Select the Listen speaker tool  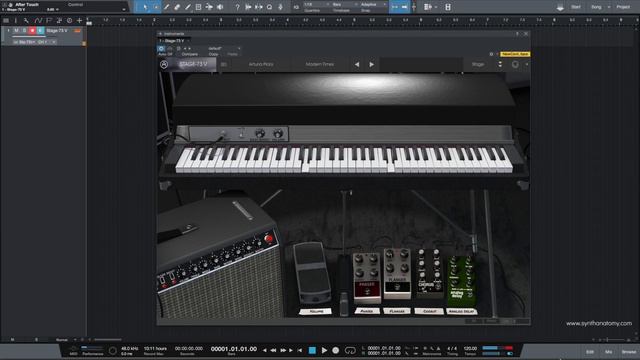[x=220, y=7]
